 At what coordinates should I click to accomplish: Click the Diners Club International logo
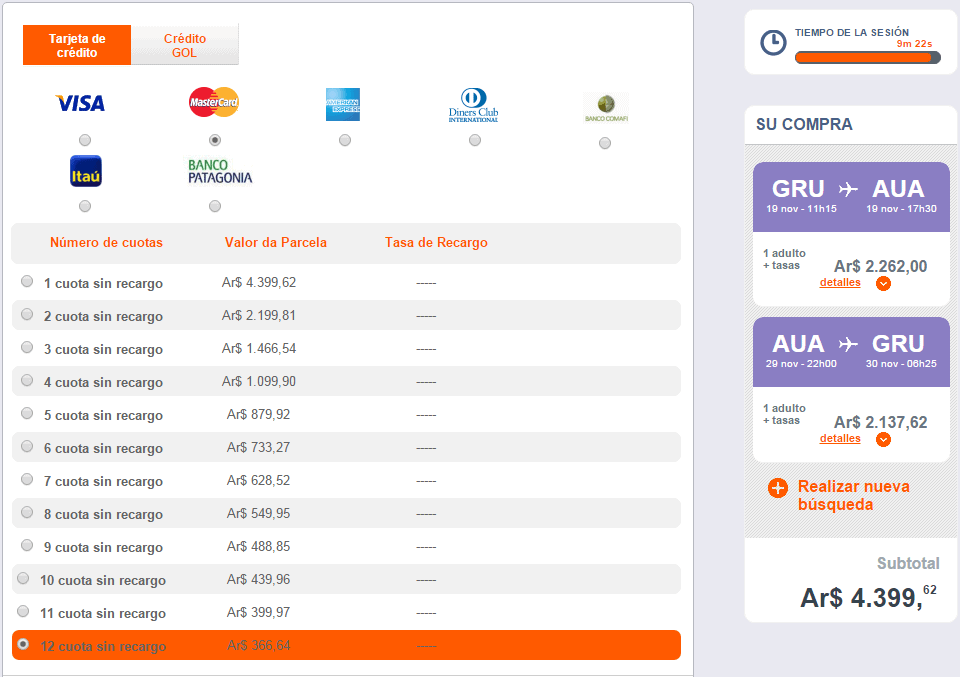tap(473, 105)
